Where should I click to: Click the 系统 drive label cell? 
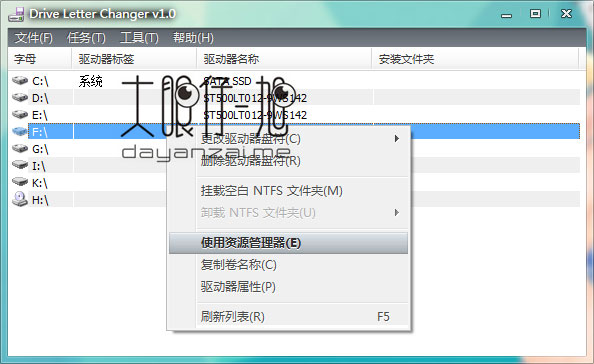[x=91, y=81]
